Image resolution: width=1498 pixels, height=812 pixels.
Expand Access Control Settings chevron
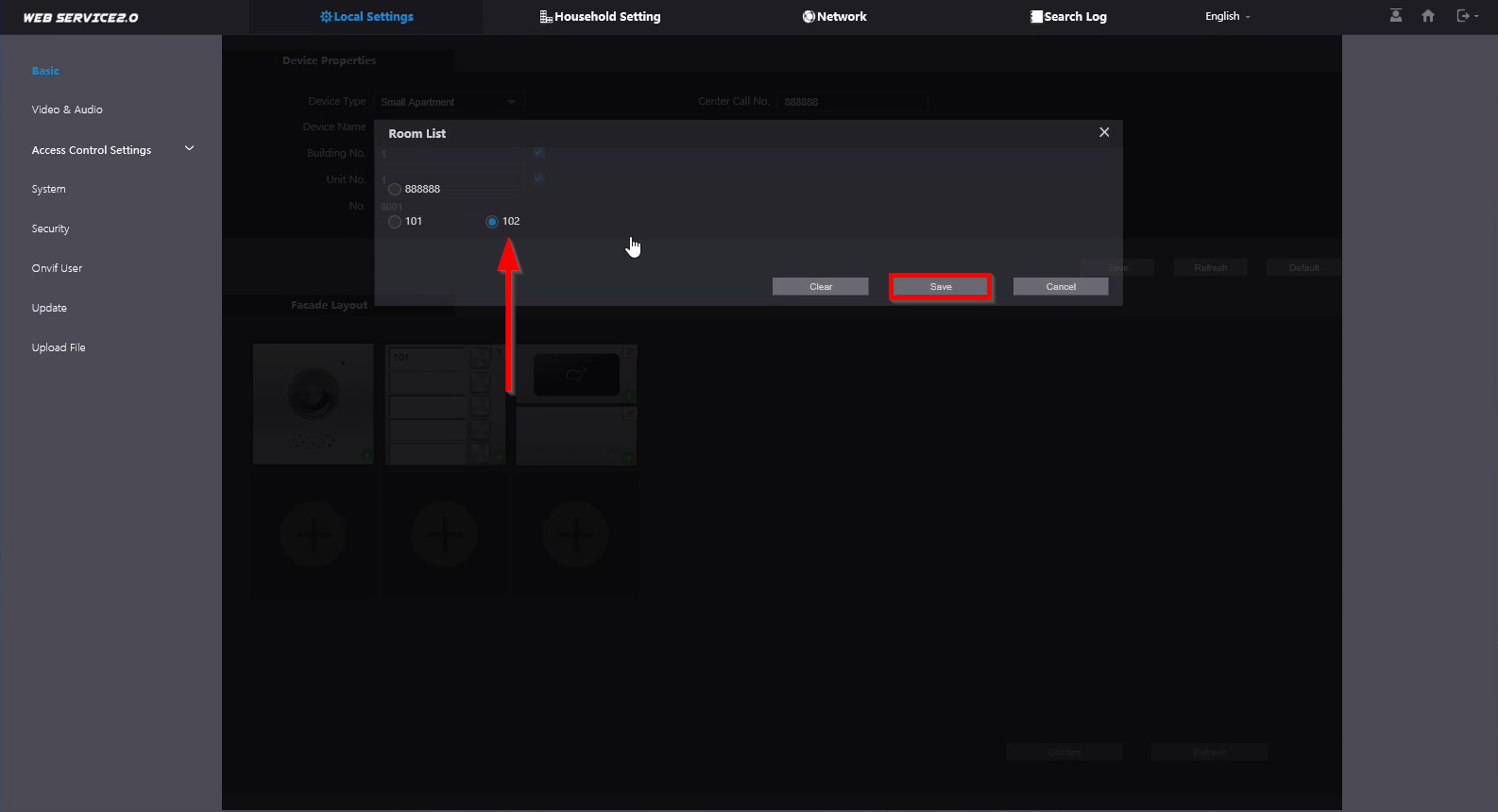point(189,148)
